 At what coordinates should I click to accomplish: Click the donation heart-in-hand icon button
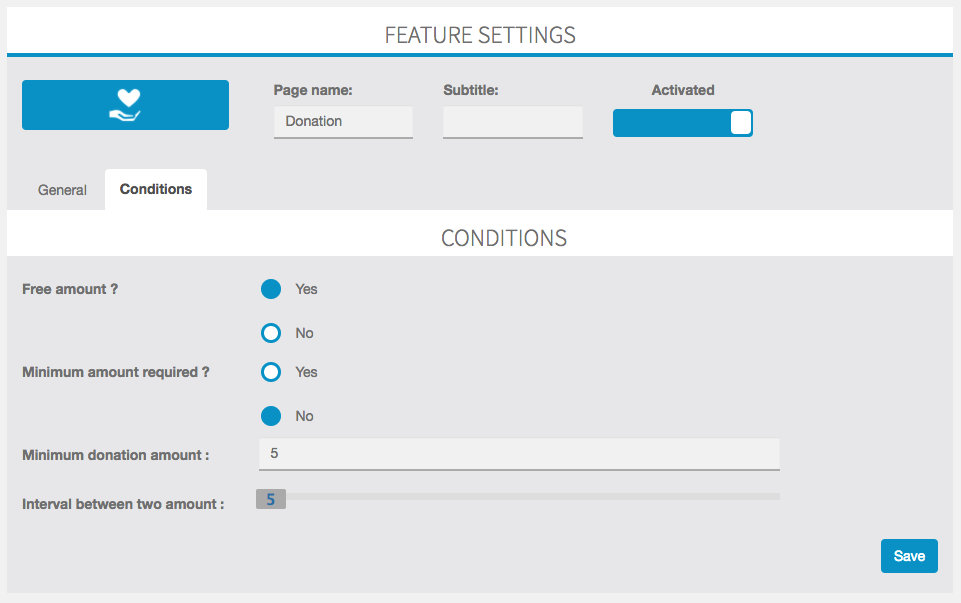pyautogui.click(x=126, y=105)
